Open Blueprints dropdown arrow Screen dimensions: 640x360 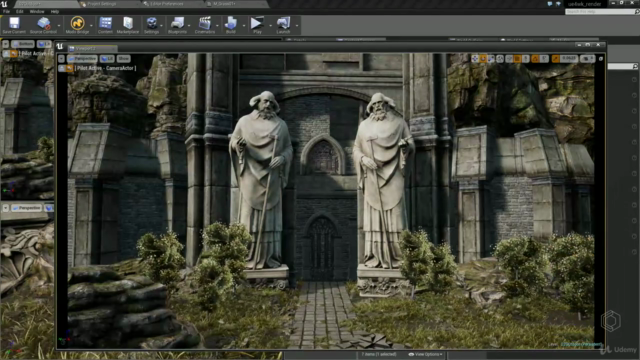tap(189, 25)
